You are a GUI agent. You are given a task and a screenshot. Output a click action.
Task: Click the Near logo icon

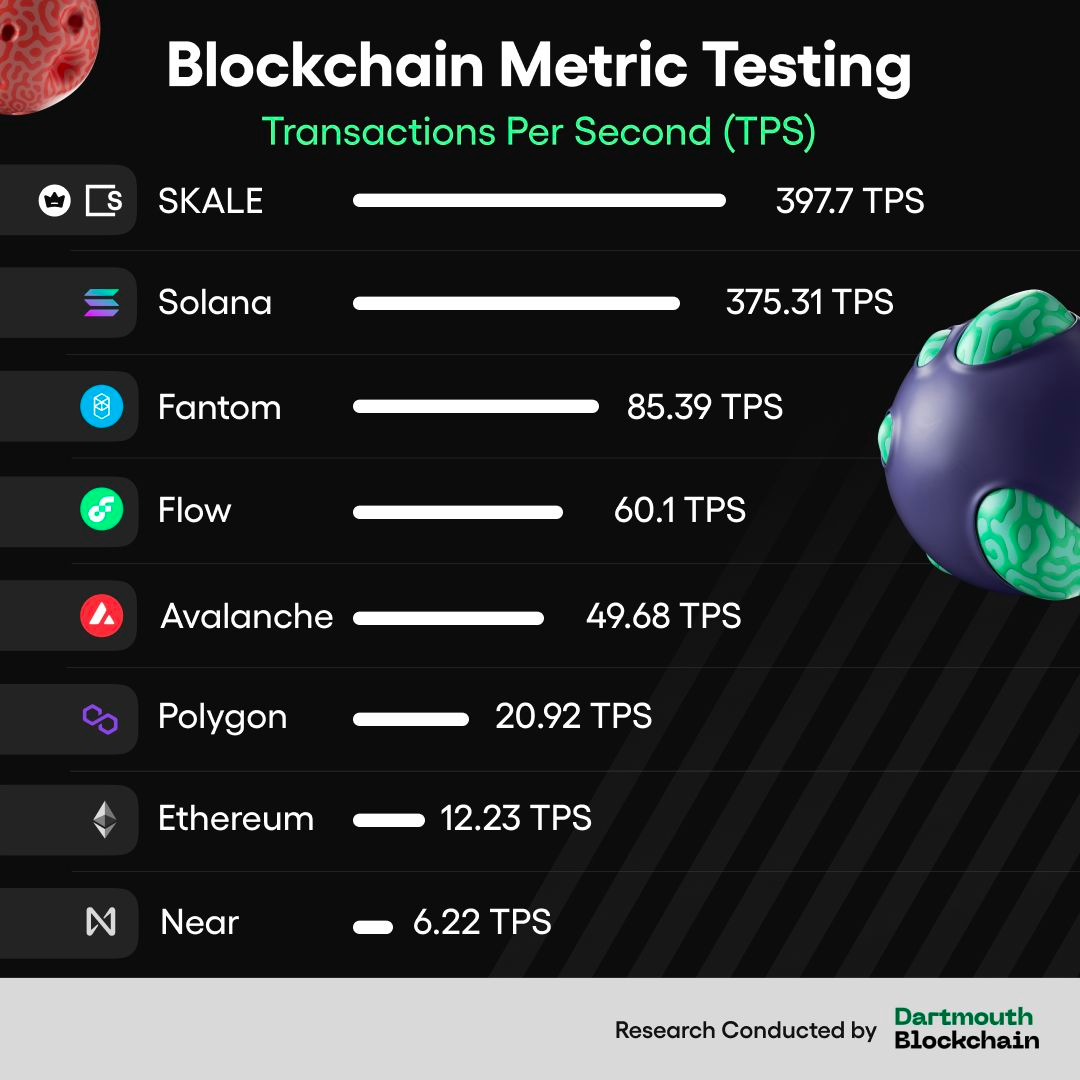[101, 922]
